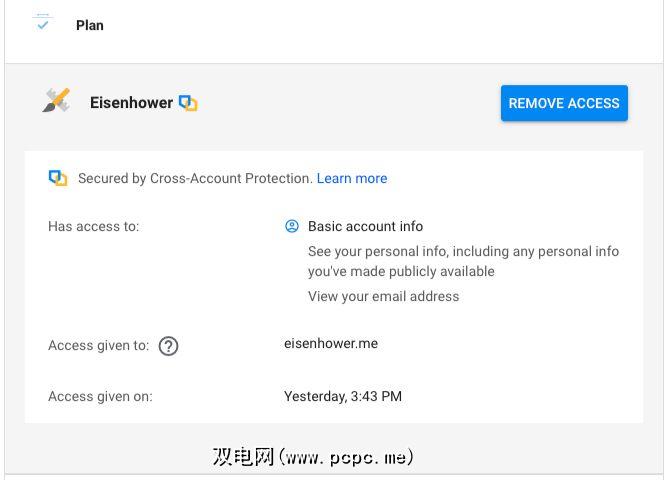
Task: Open the Learn more link
Action: [x=352, y=178]
